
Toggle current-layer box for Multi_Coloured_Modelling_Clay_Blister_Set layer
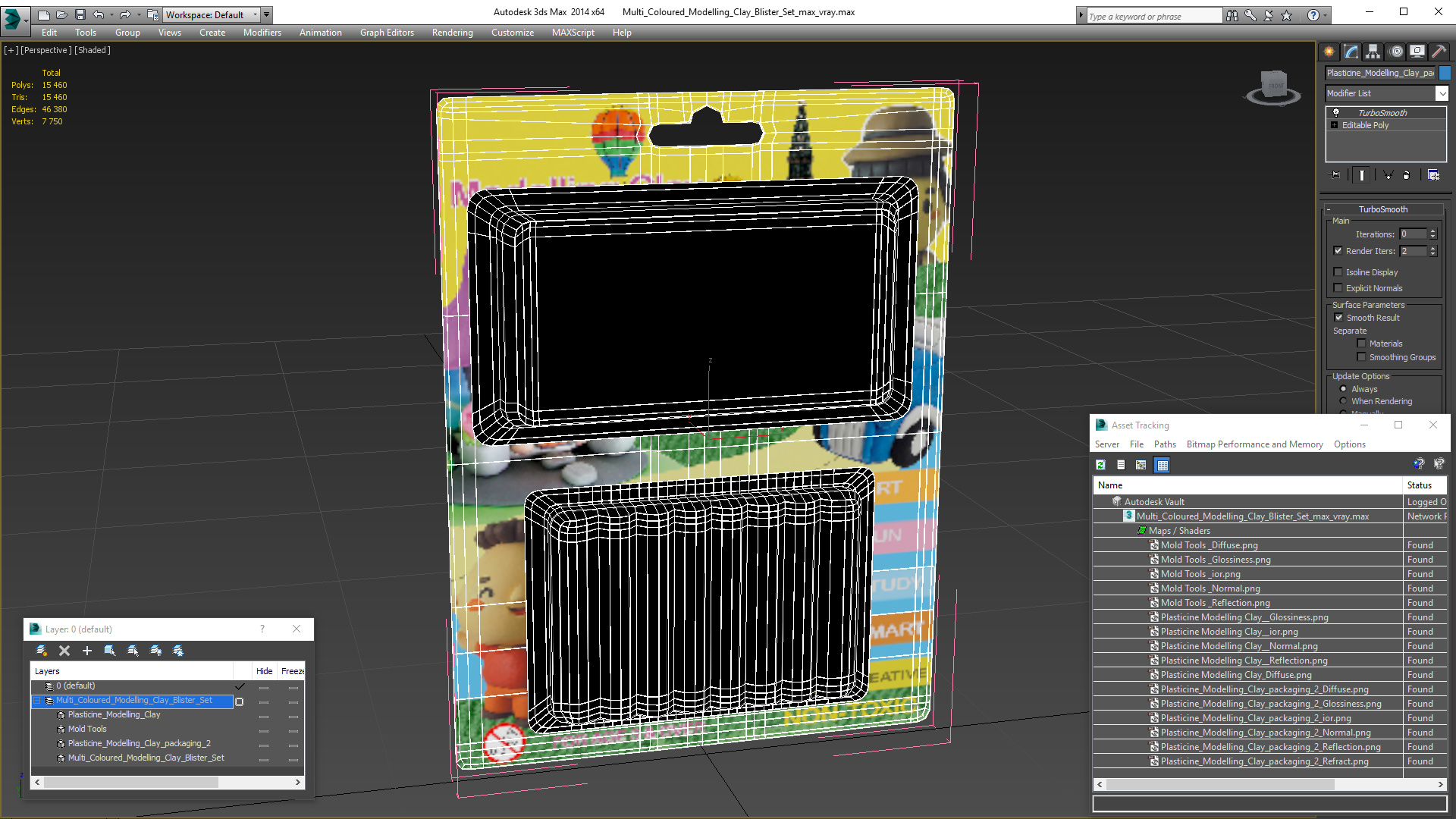(240, 701)
